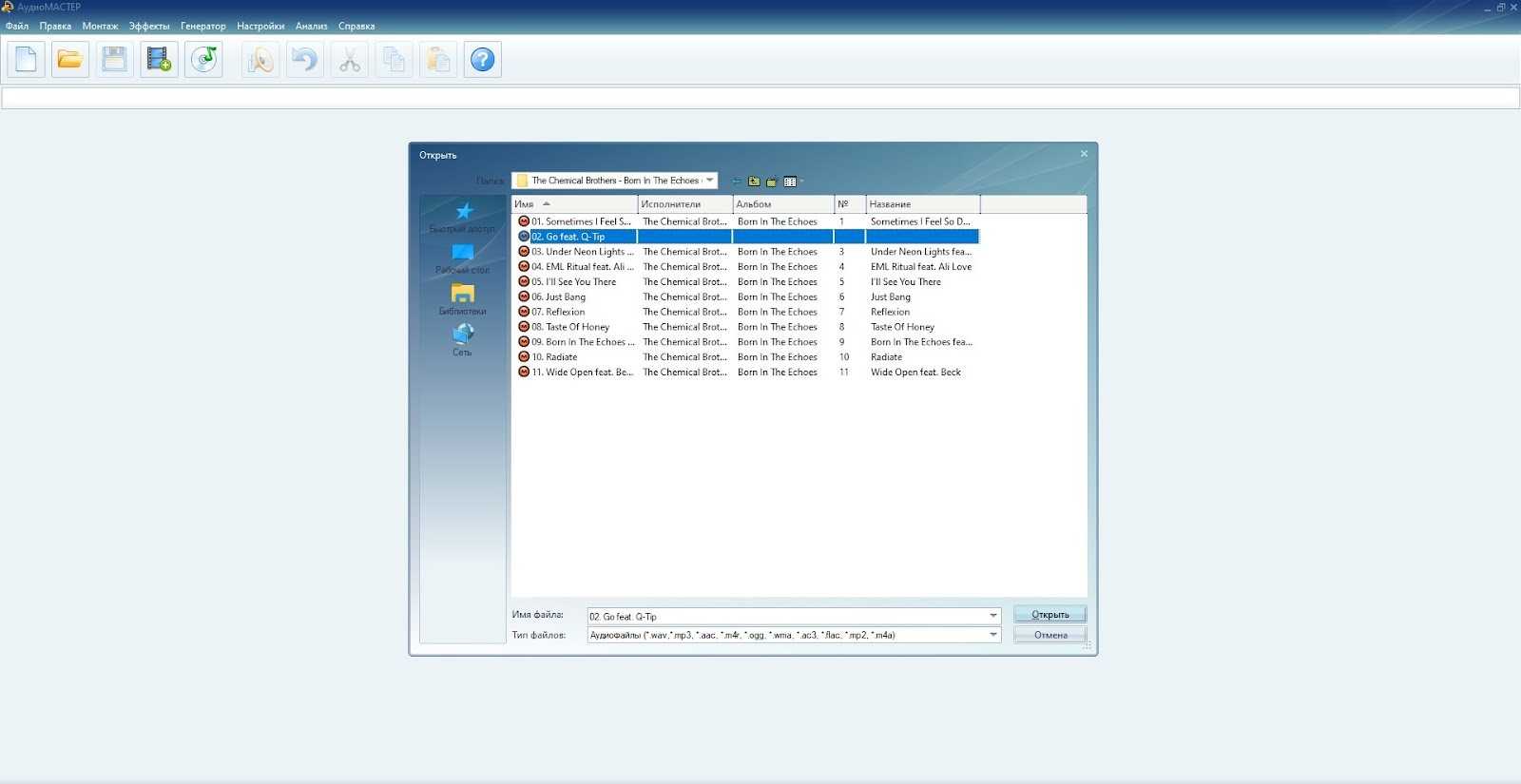Screen dimensions: 1521x784
Task: Expand the folder path dropdown
Action: pyautogui.click(x=710, y=181)
